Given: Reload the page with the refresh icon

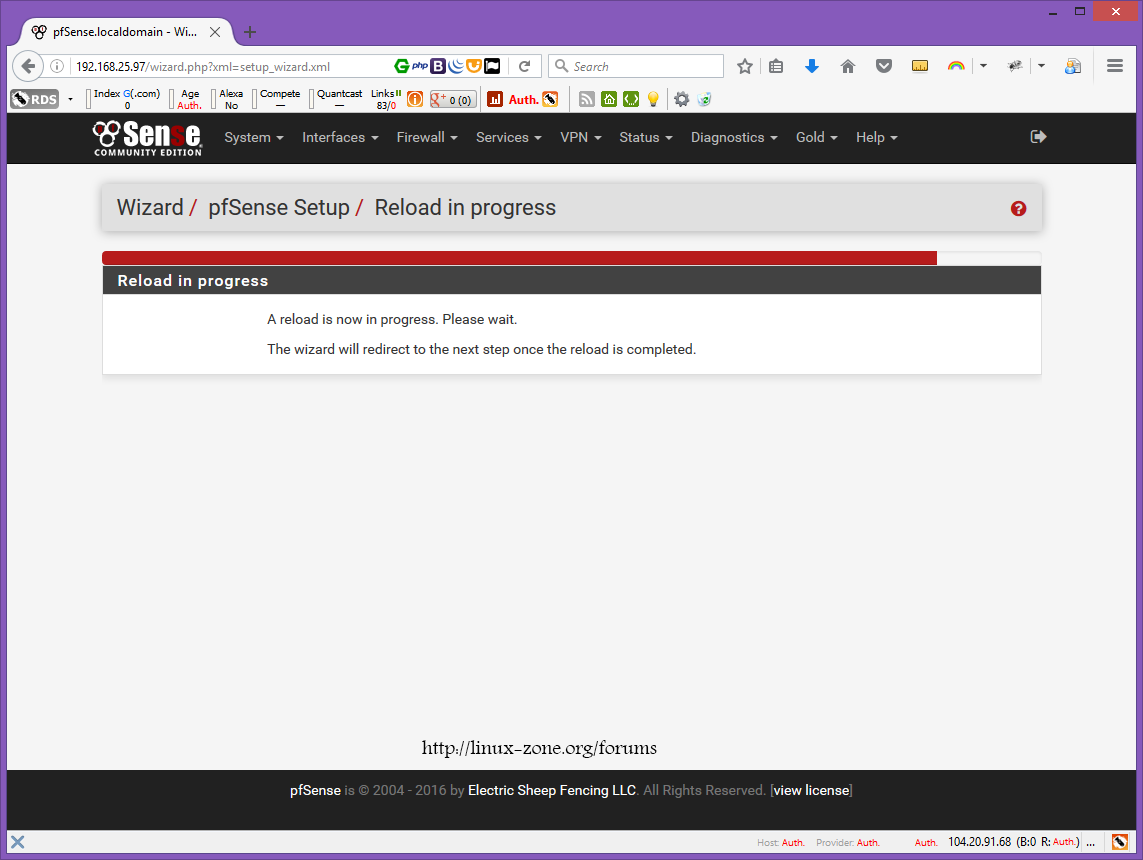Looking at the screenshot, I should coord(524,66).
